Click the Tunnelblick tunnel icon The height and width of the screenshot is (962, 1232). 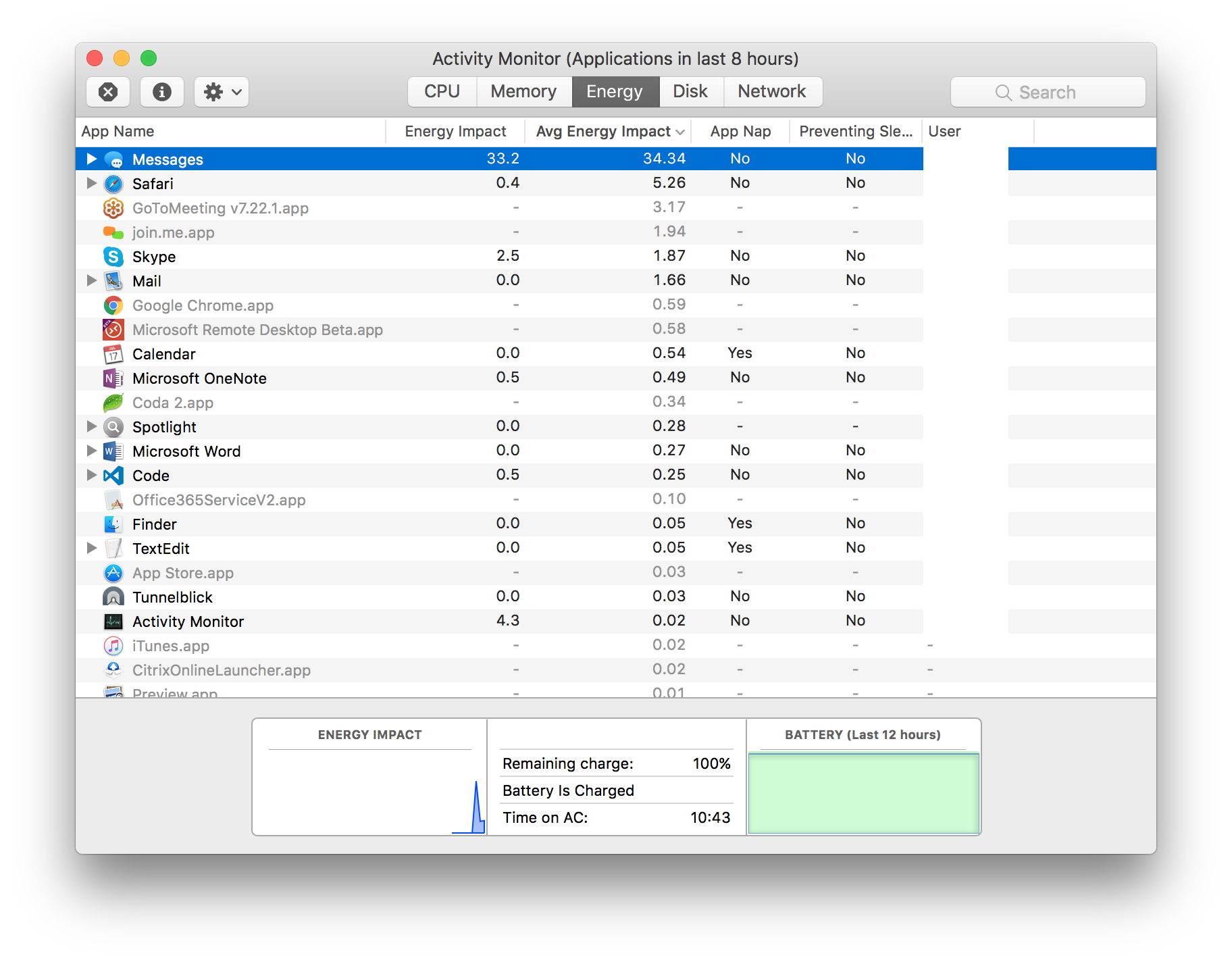pyautogui.click(x=113, y=597)
